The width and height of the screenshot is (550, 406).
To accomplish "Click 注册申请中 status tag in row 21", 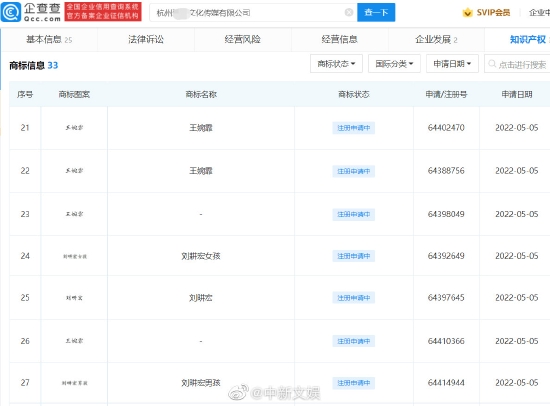I will [354, 128].
